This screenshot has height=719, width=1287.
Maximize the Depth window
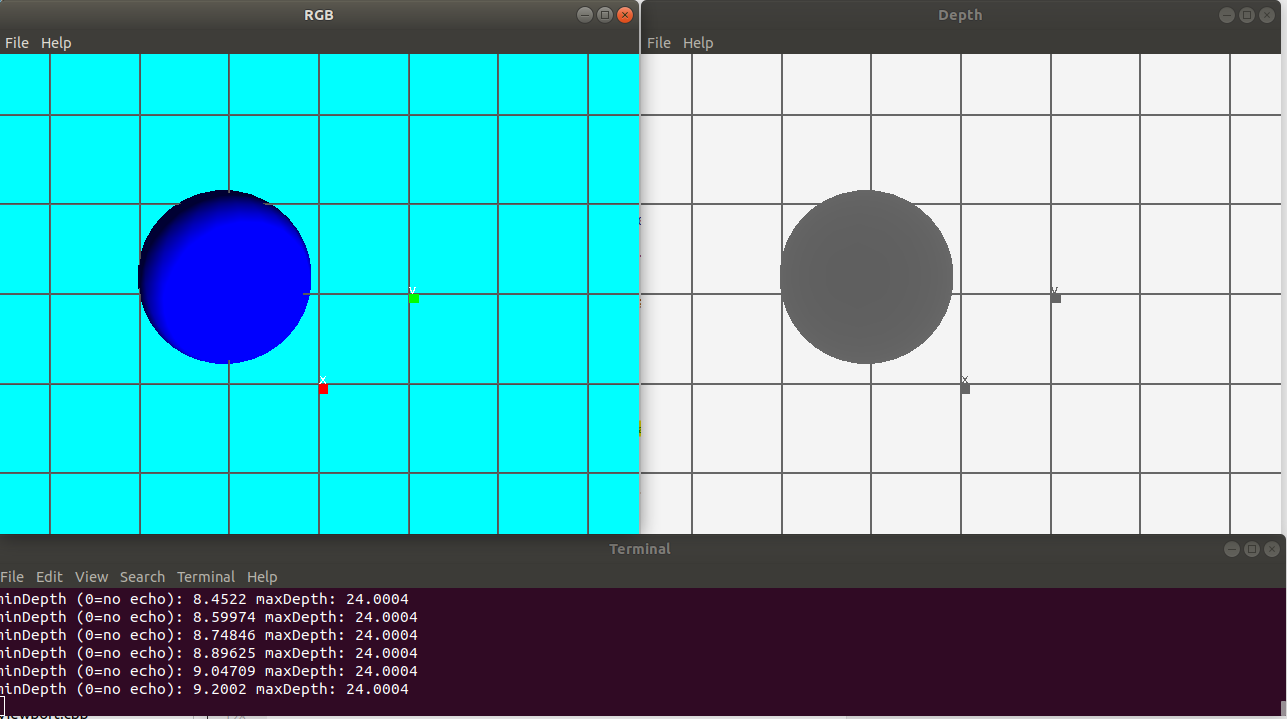[1246, 14]
